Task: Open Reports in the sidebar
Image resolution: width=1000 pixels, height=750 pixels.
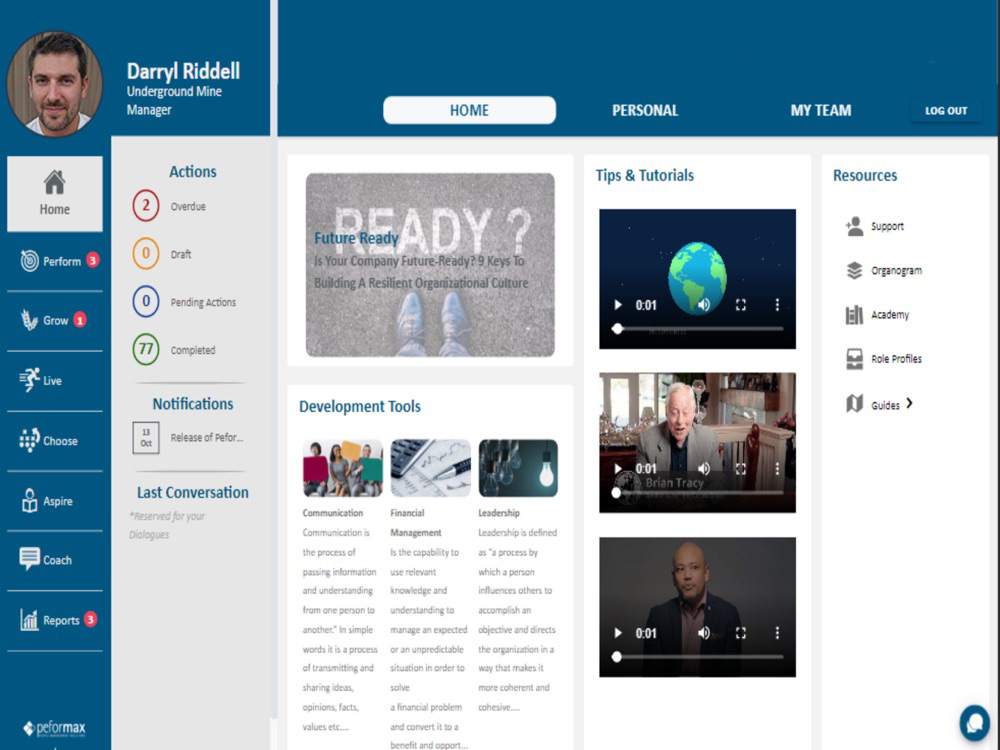Action: 55,620
